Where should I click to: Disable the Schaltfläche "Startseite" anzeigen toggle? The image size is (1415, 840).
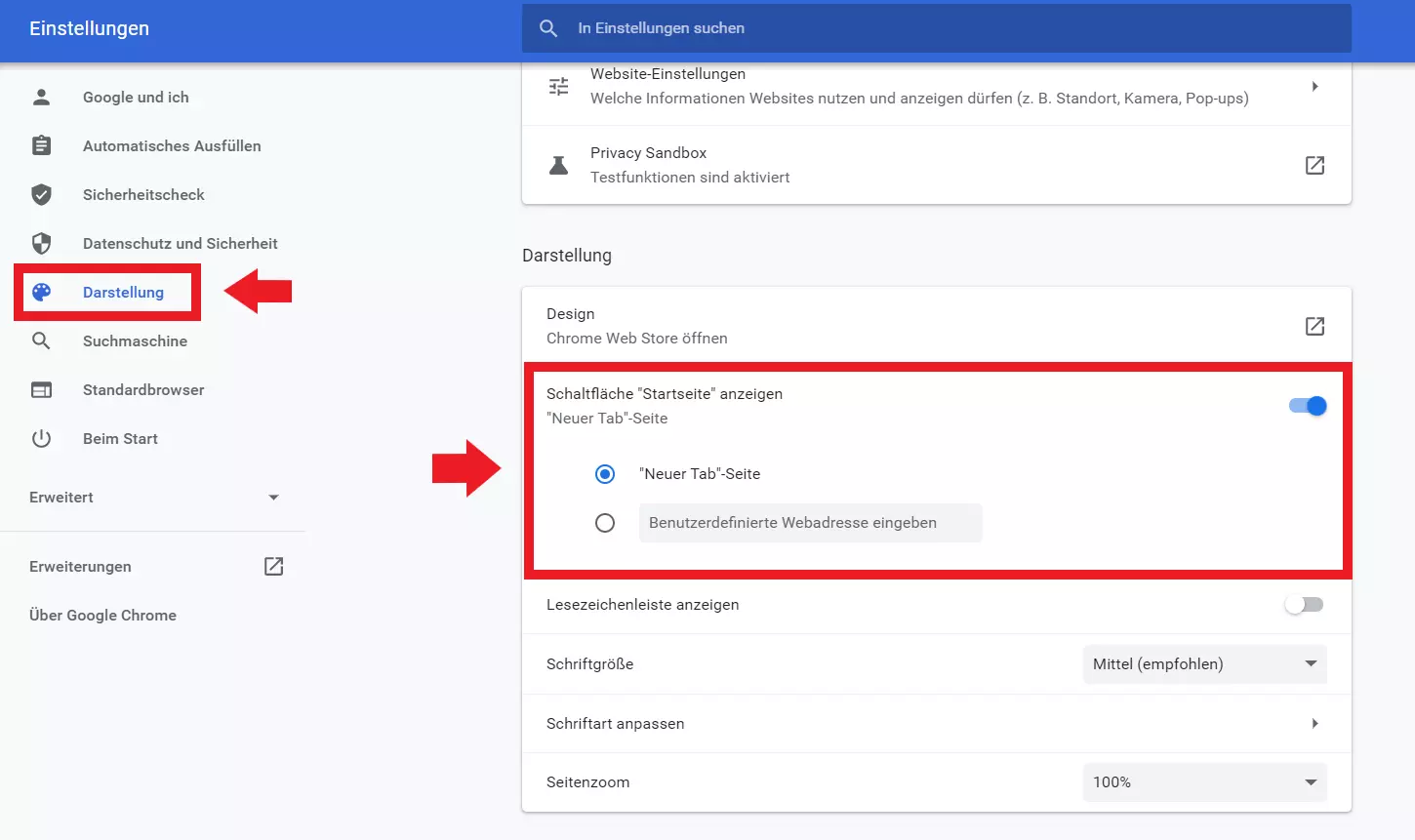pyautogui.click(x=1308, y=406)
